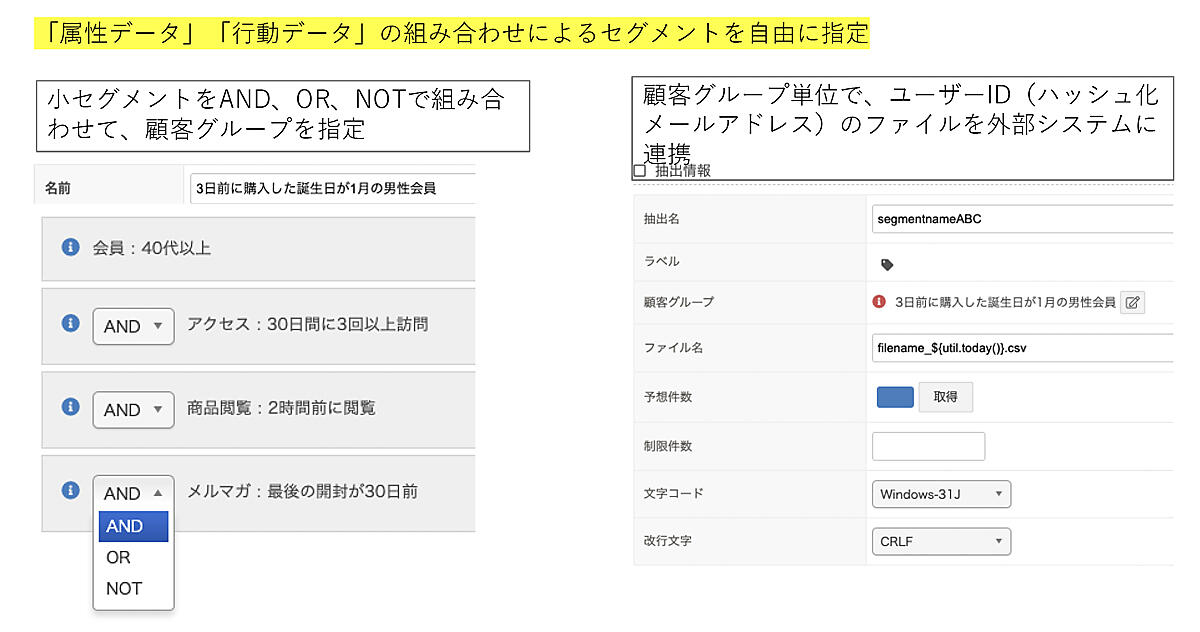Open the 文字コード Windows-31J dropdown
Viewport: 1200px width, 632px height.
(941, 494)
